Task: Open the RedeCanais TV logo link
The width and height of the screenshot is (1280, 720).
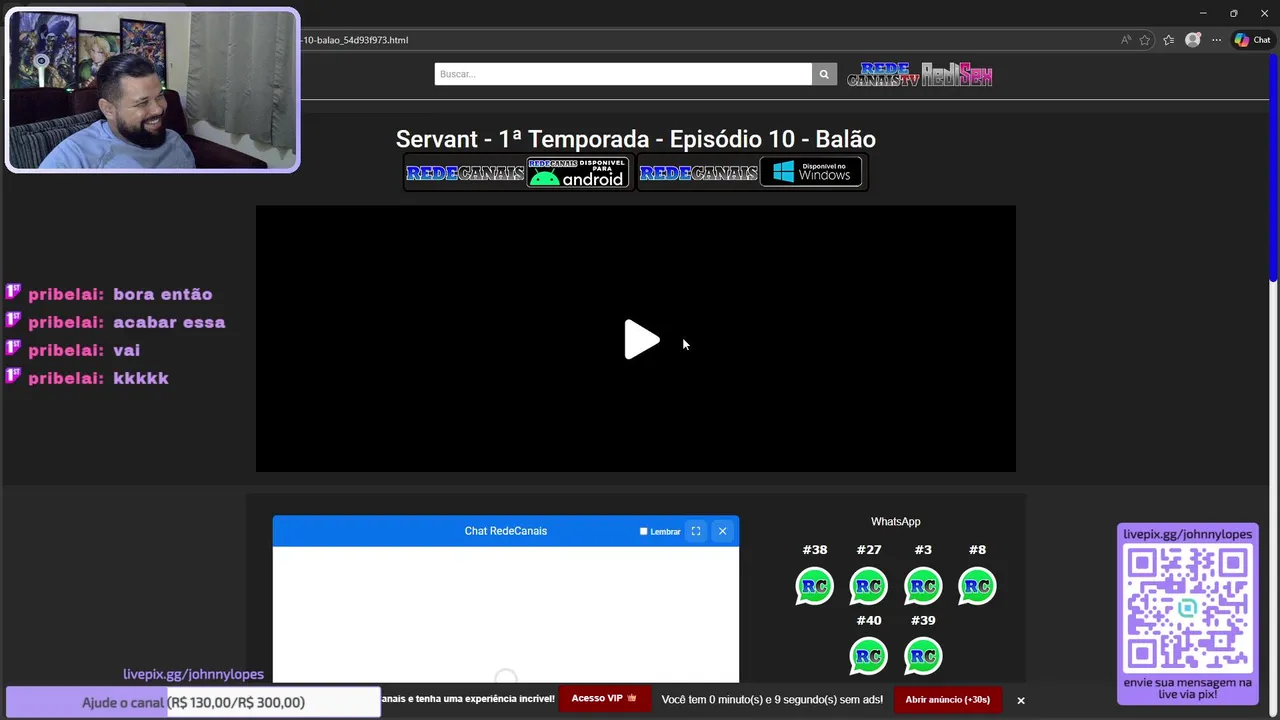Action: (883, 74)
